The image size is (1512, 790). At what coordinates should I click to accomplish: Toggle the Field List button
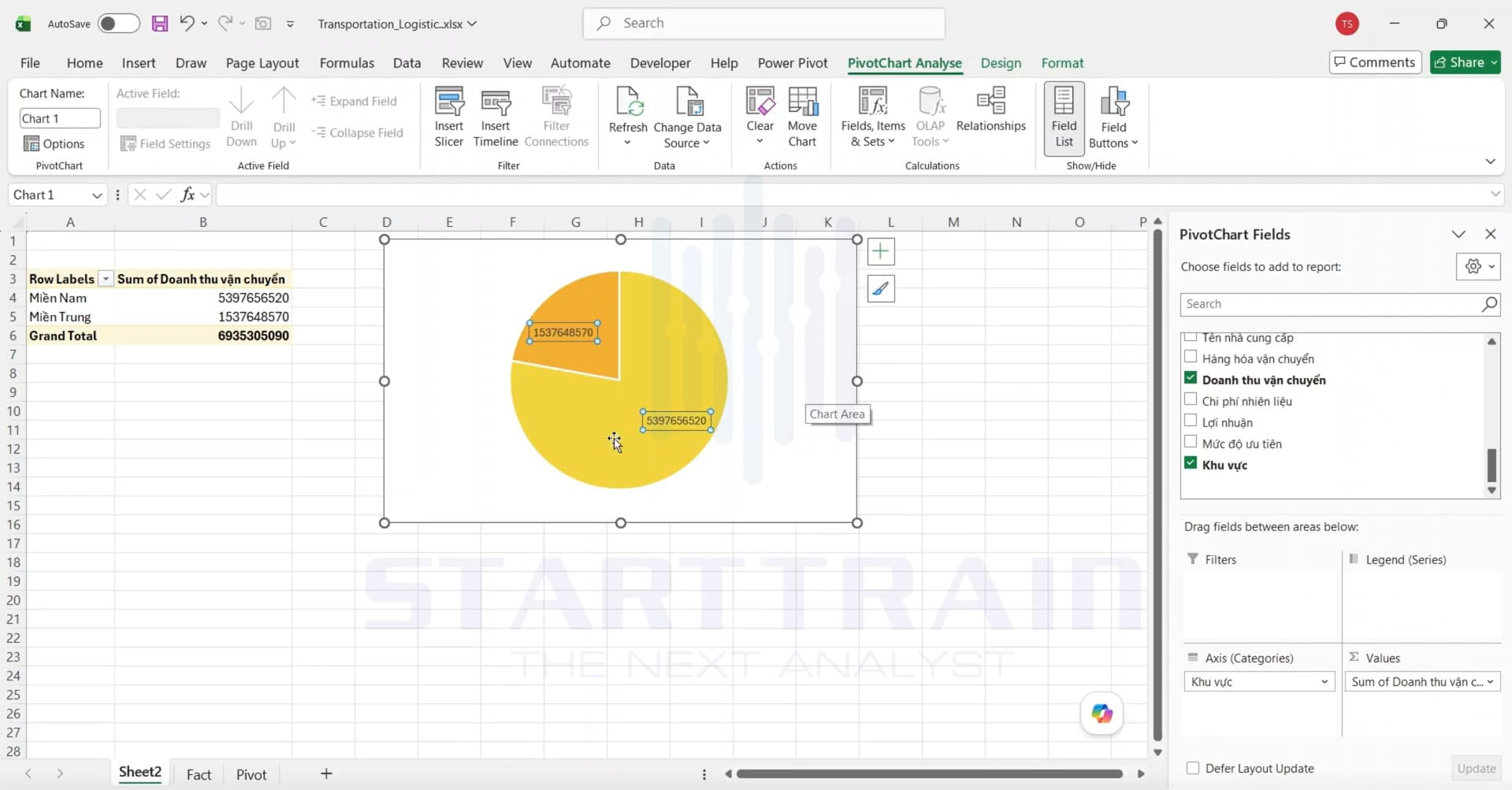coord(1064,118)
